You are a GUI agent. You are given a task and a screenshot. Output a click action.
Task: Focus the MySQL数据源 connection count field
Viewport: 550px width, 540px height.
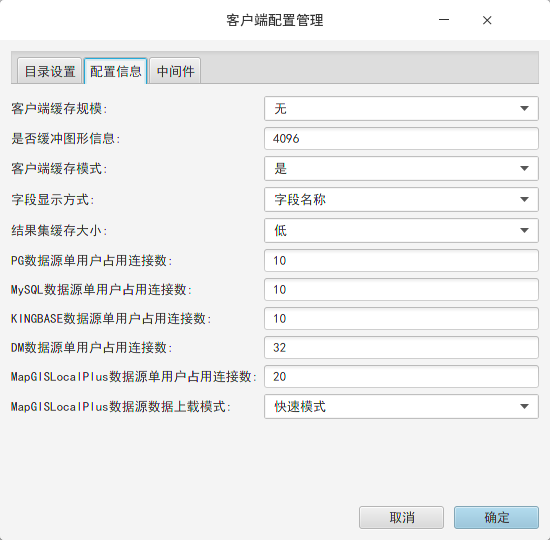pyautogui.click(x=401, y=289)
